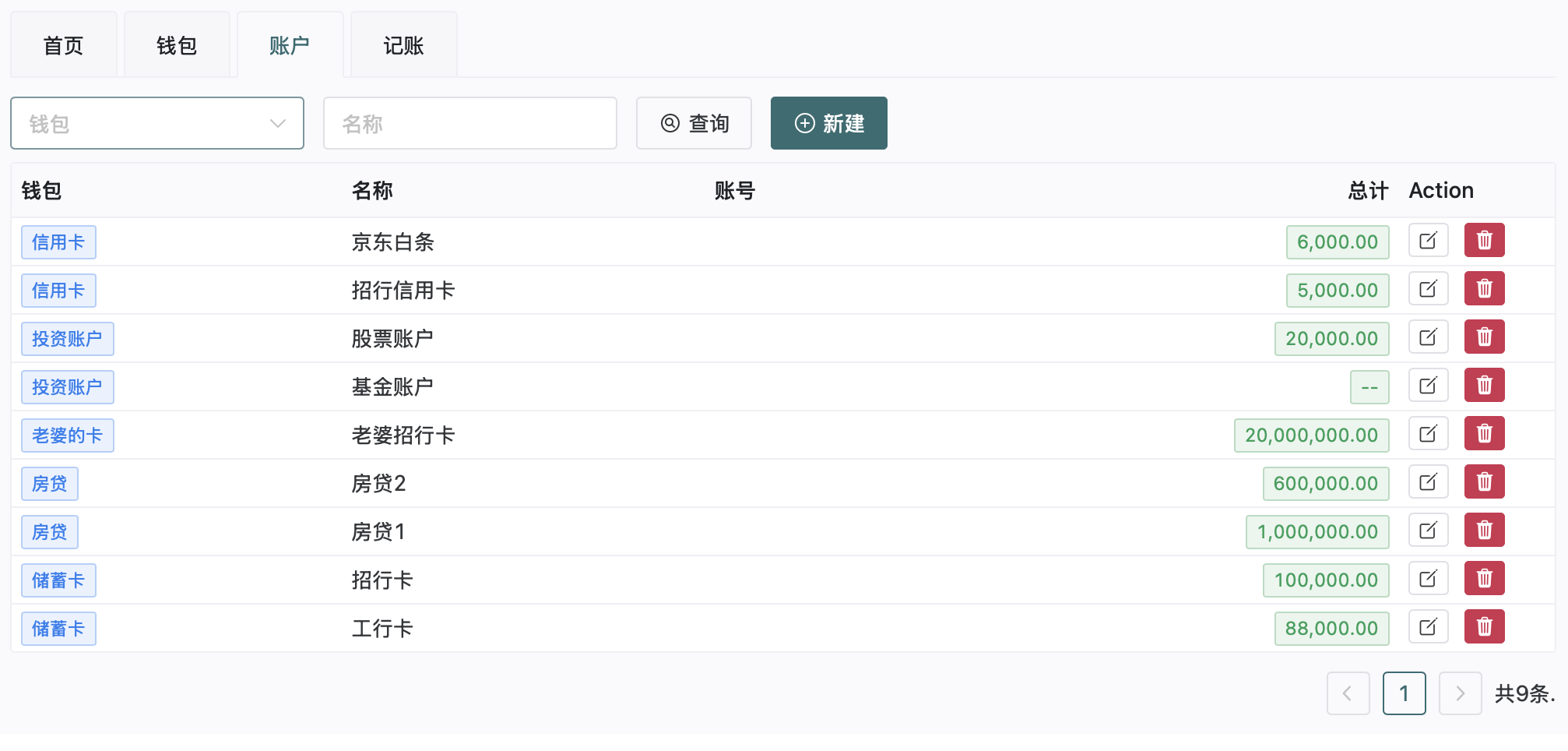Click the 新建 create button
The image size is (1568, 751).
click(829, 123)
